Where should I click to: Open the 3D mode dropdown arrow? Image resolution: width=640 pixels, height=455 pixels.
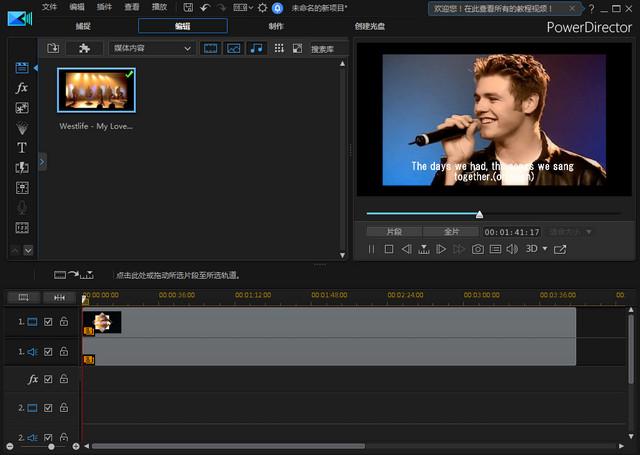[x=545, y=249]
